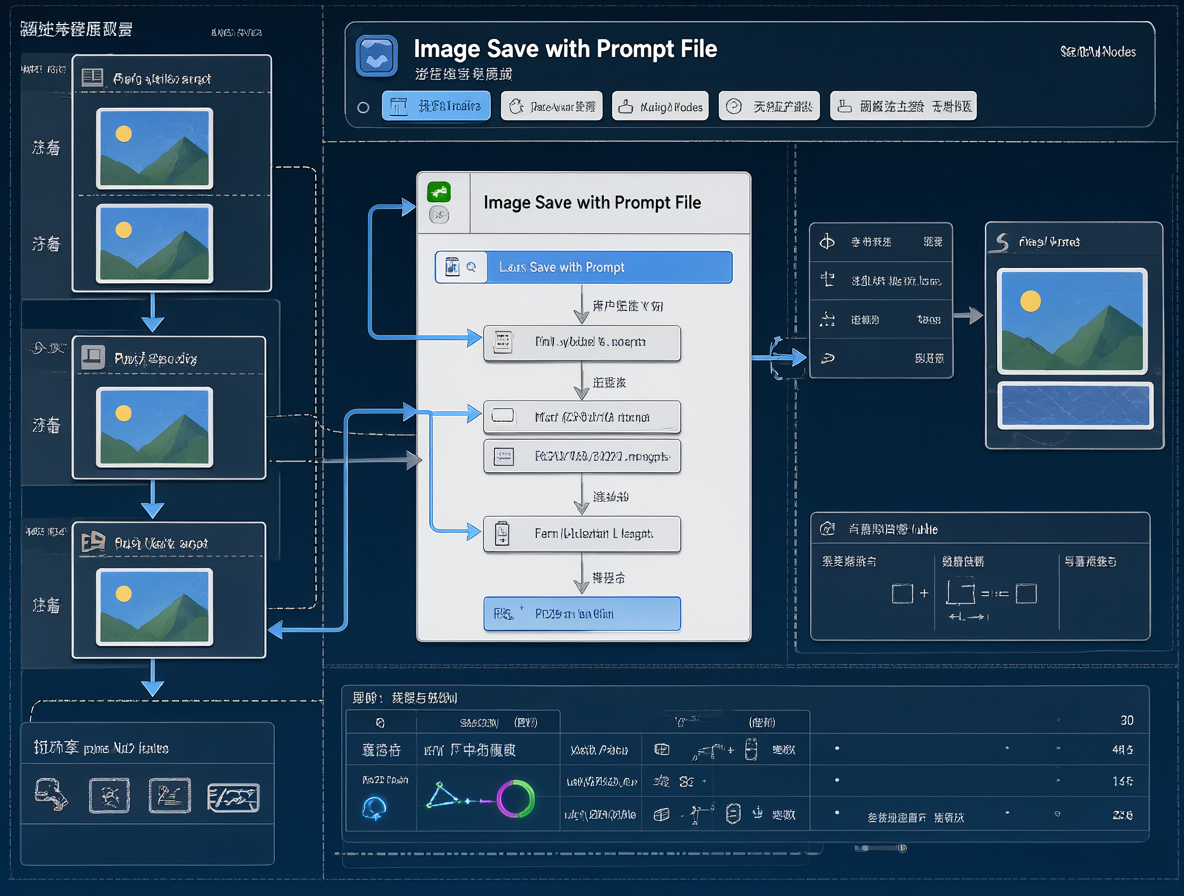Select the framed picture icon in bottom-left panel
The image size is (1184, 896).
(x=169, y=796)
